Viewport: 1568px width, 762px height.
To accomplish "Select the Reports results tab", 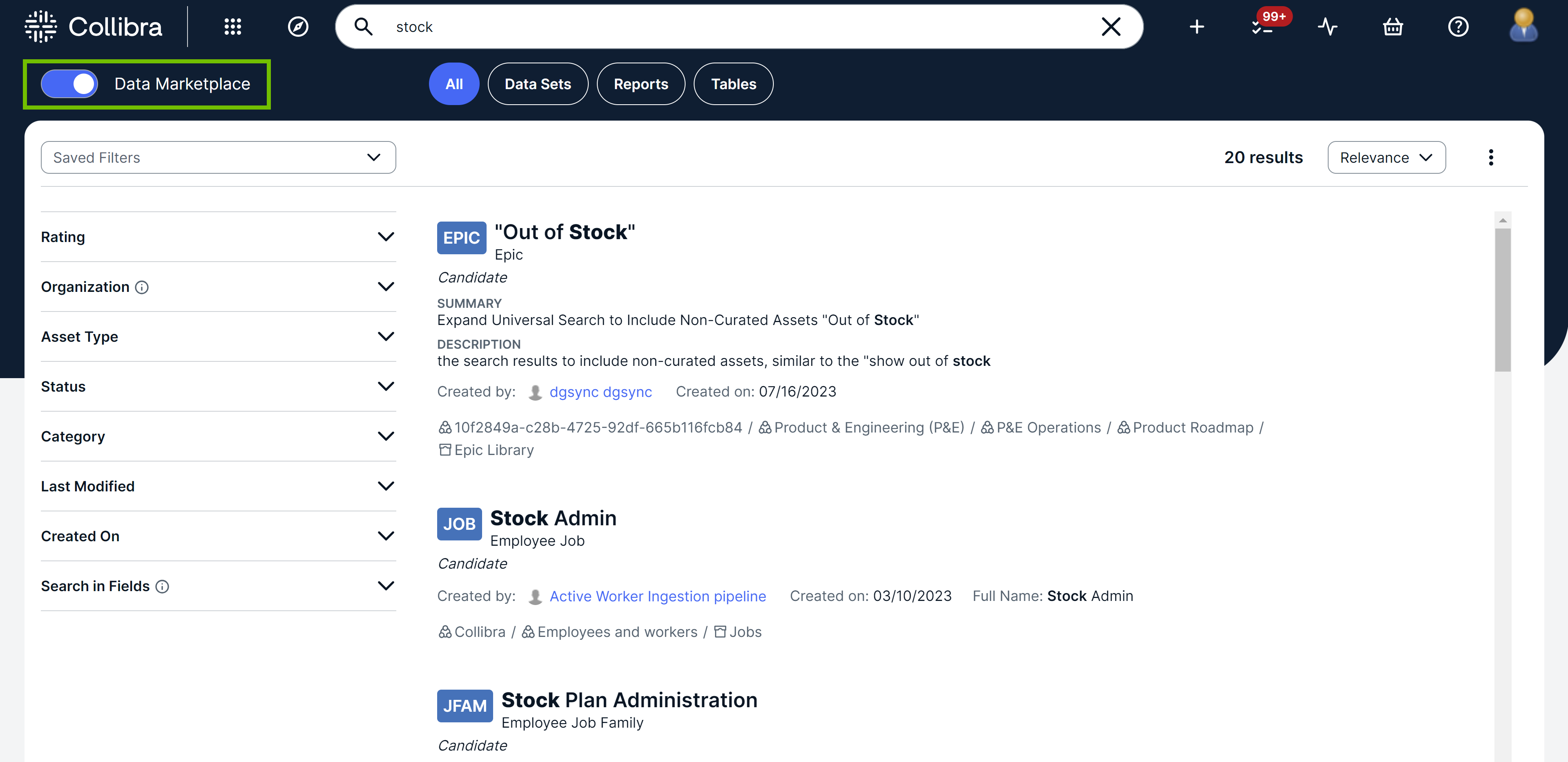I will click(641, 83).
